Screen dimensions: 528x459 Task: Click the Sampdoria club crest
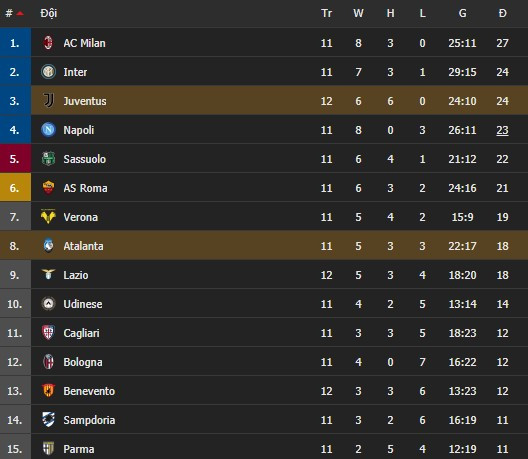[x=48, y=420]
